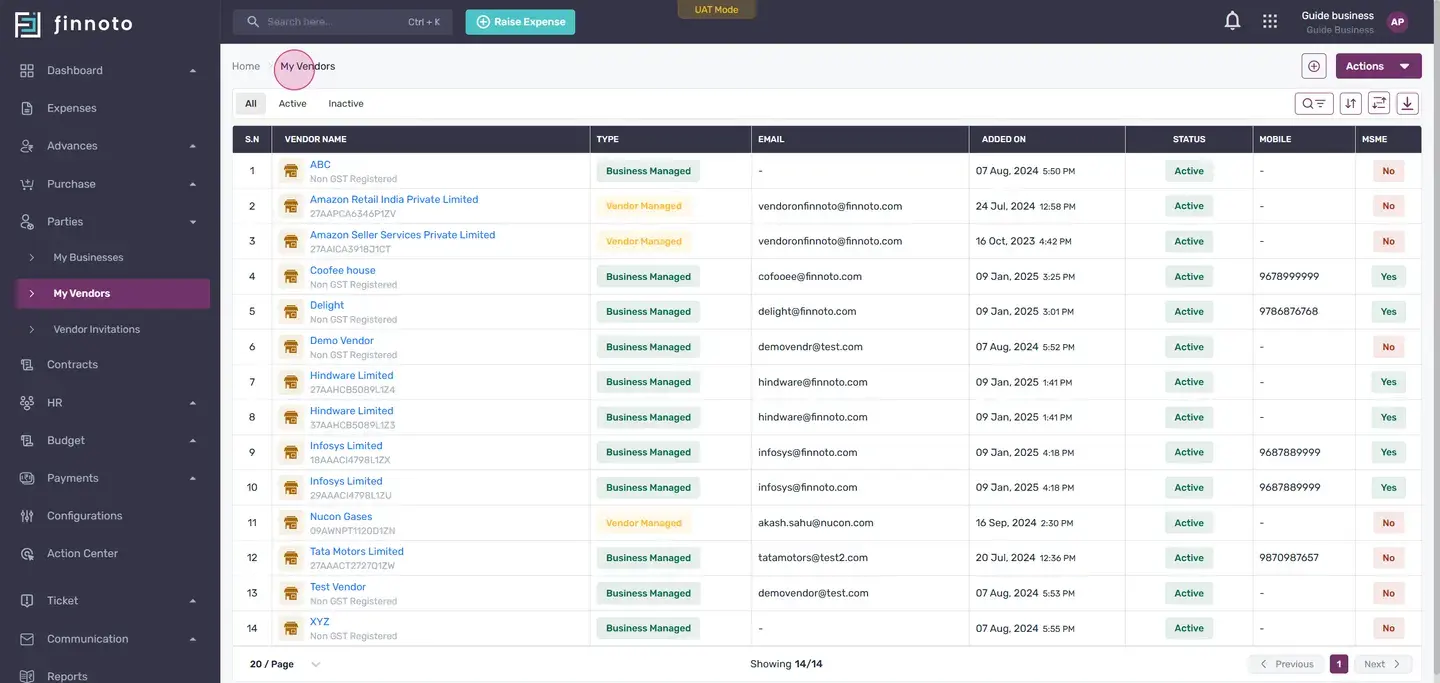
Task: Click the Raise Expense button
Action: tap(520, 22)
